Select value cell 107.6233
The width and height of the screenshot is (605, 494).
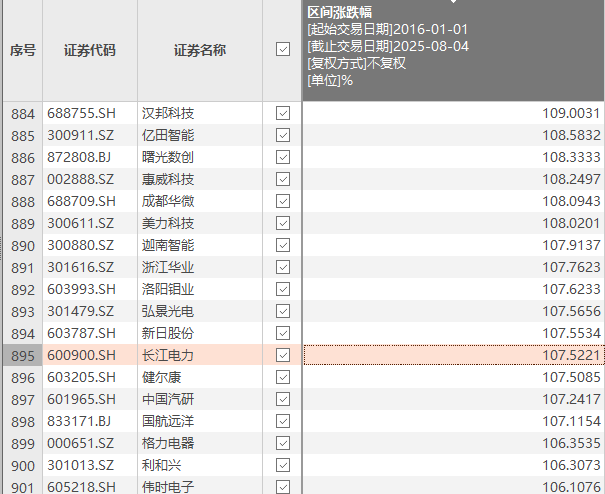point(453,289)
